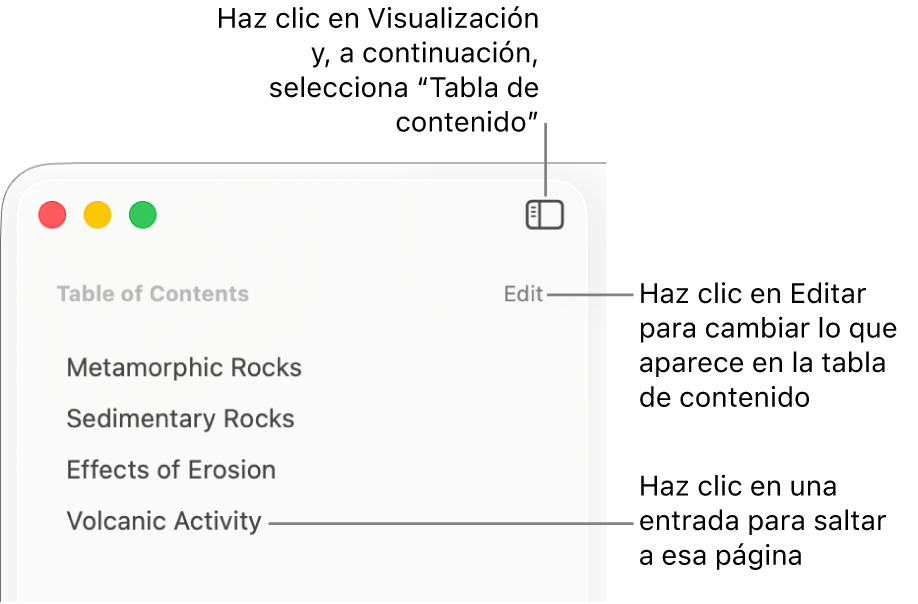Close the window with red button
Viewport: 918px width, 604px height.
point(52,215)
